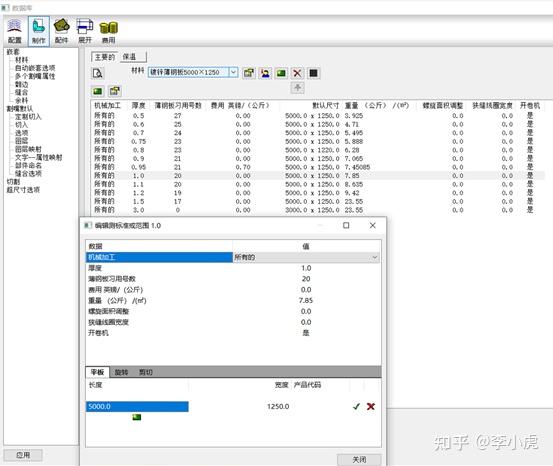The width and height of the screenshot is (553, 466).
Task: Click the 5000.0 length input field
Action: (x=137, y=406)
